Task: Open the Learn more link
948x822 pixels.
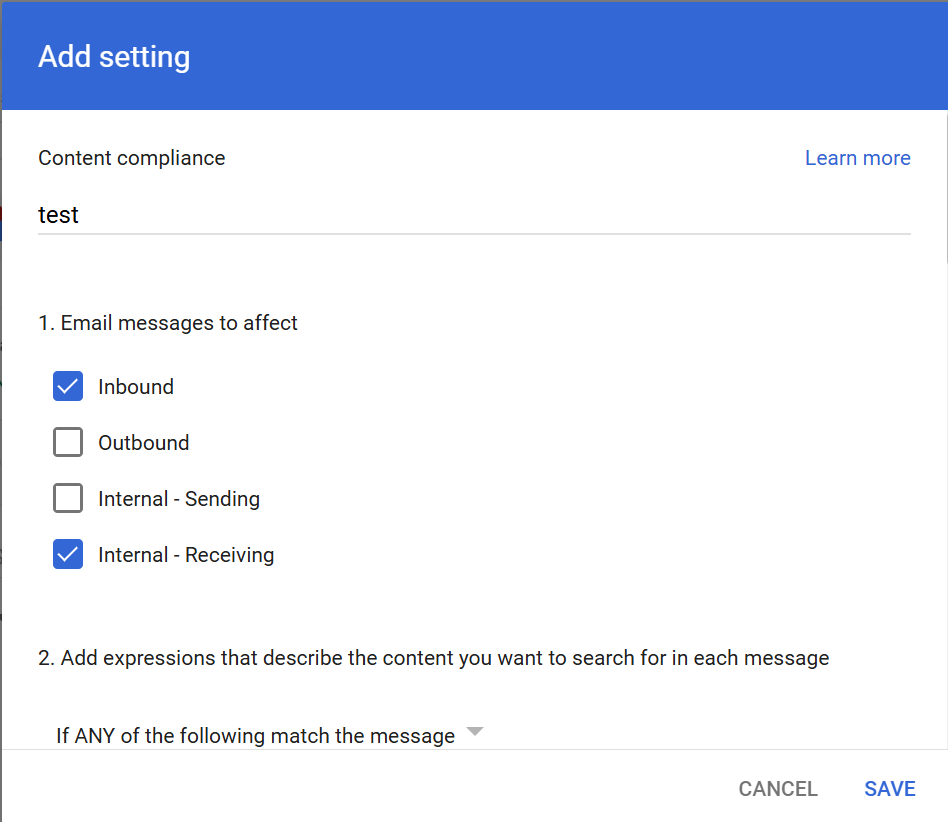Action: click(857, 158)
